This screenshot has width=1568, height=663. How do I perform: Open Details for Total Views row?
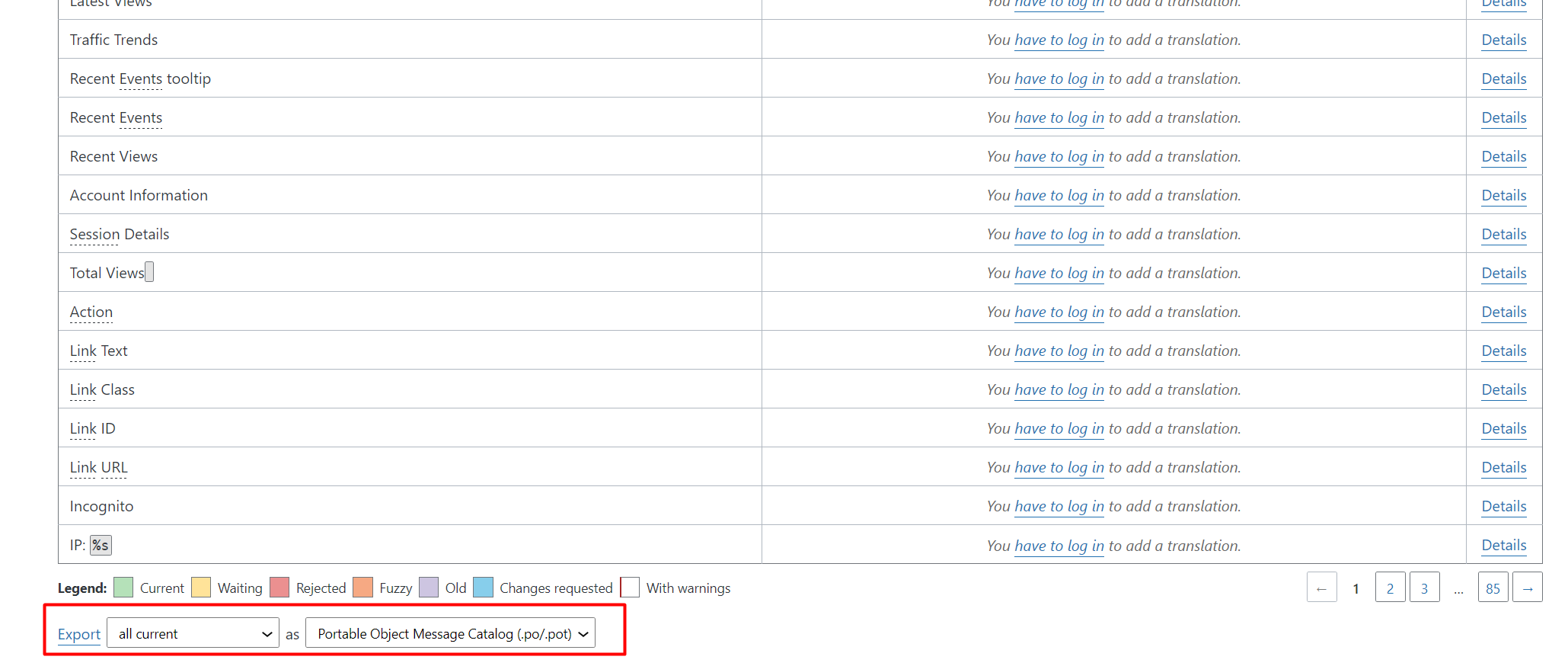[1503, 273]
